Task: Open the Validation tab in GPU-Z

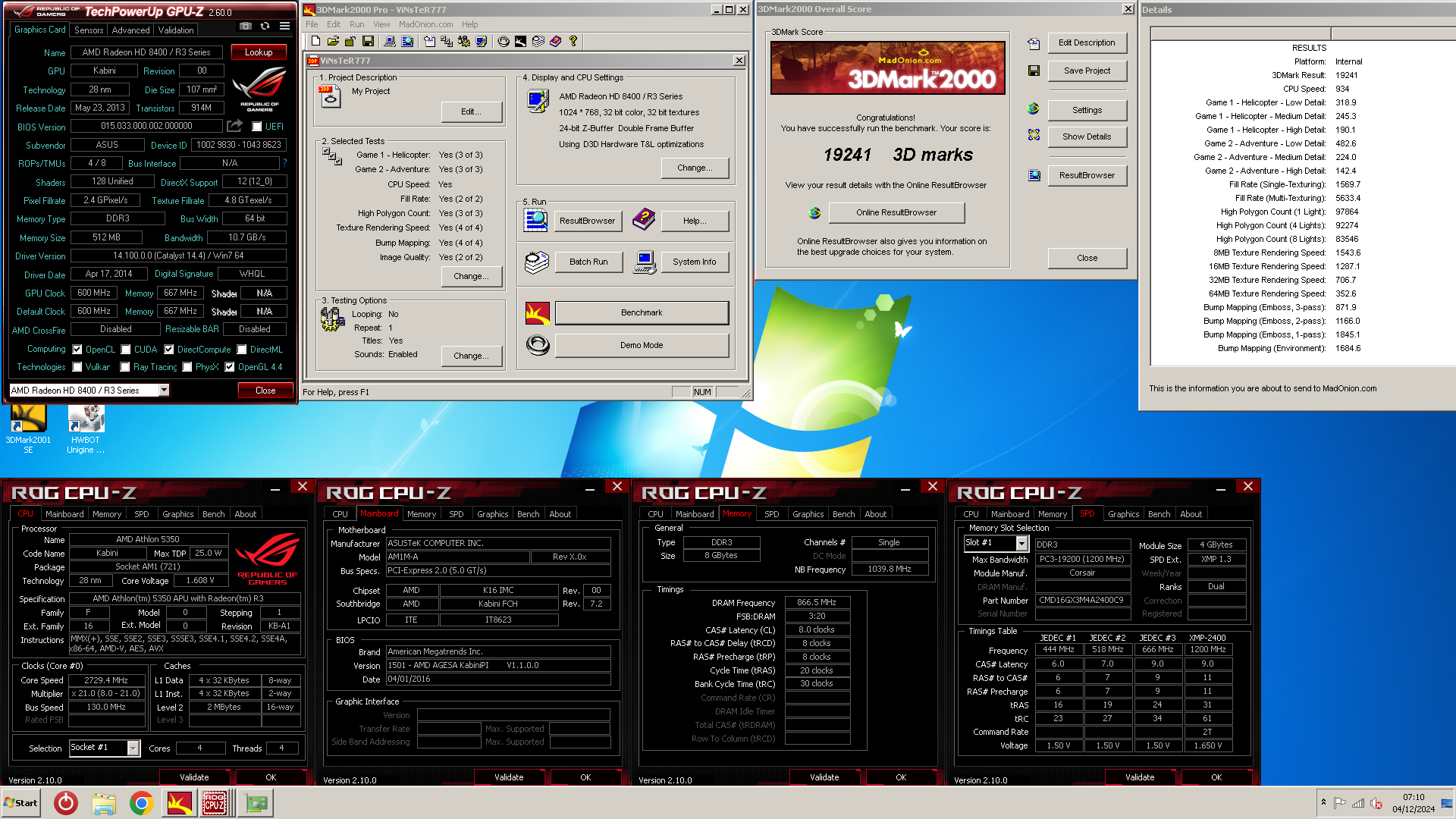Action: [x=176, y=30]
